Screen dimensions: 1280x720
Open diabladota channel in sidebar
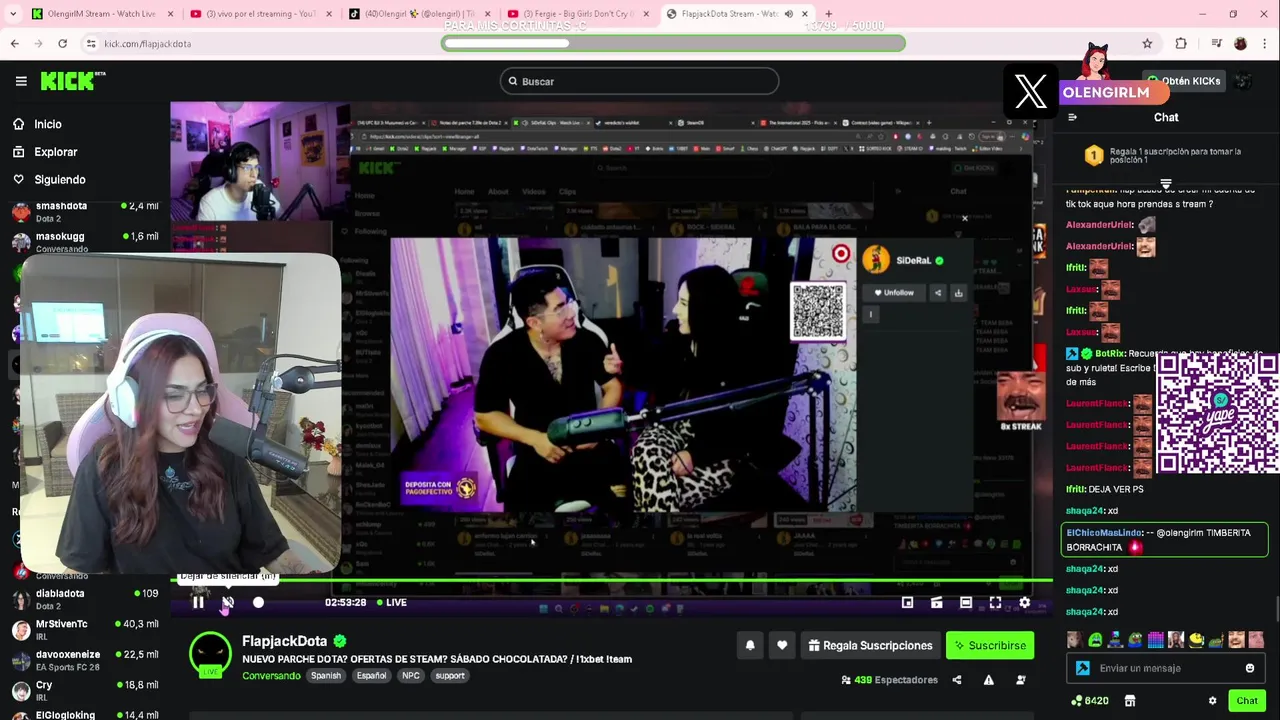pos(85,599)
